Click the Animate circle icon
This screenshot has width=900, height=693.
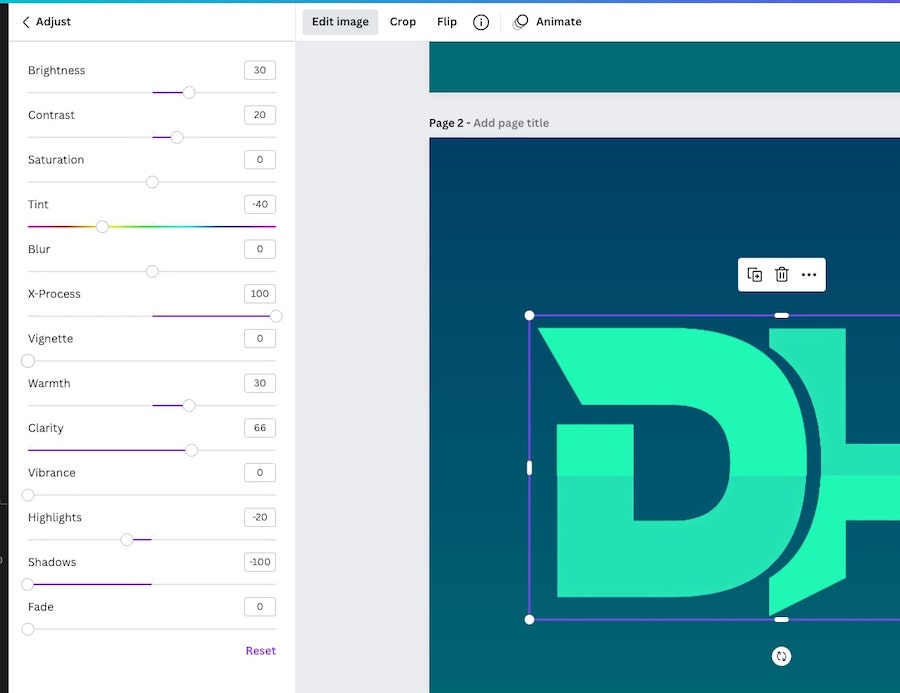click(x=521, y=22)
